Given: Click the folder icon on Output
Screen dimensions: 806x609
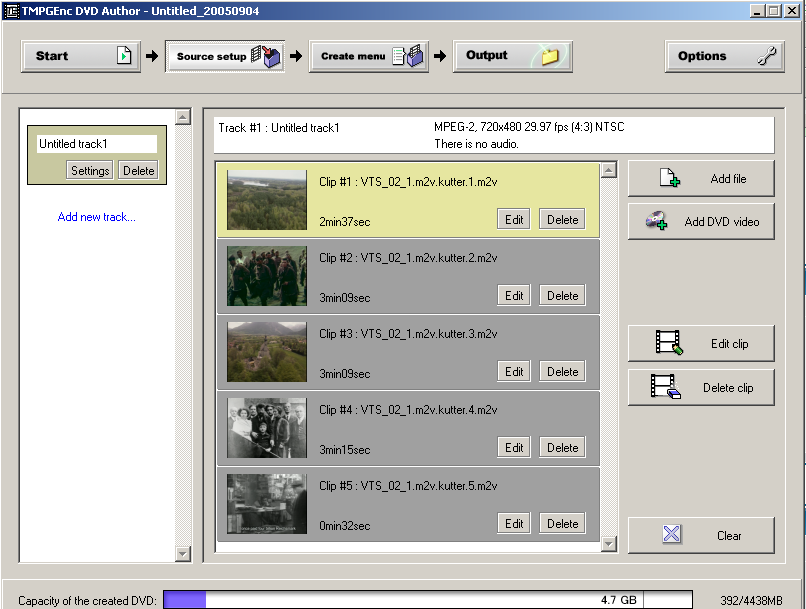Looking at the screenshot, I should [x=549, y=56].
